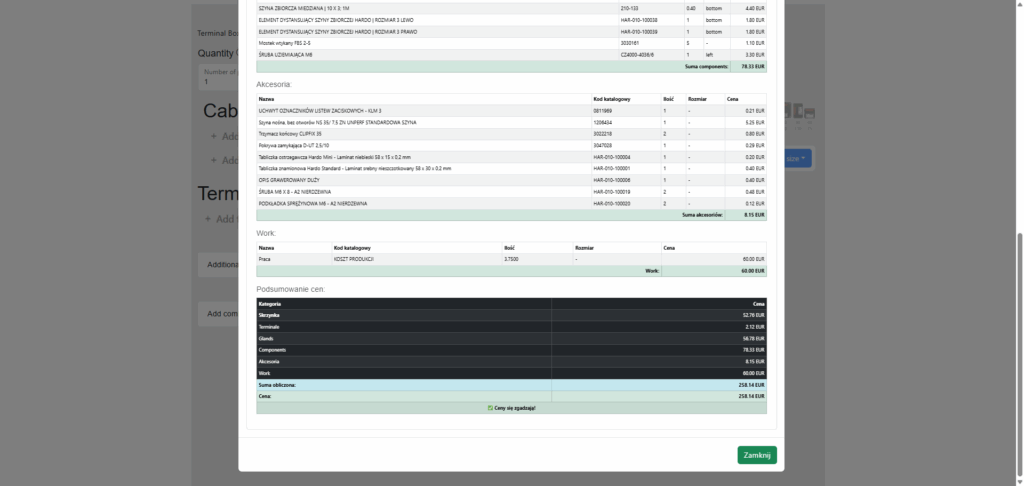Click the 'Terminal Bo' title behind the dialog

217,33
